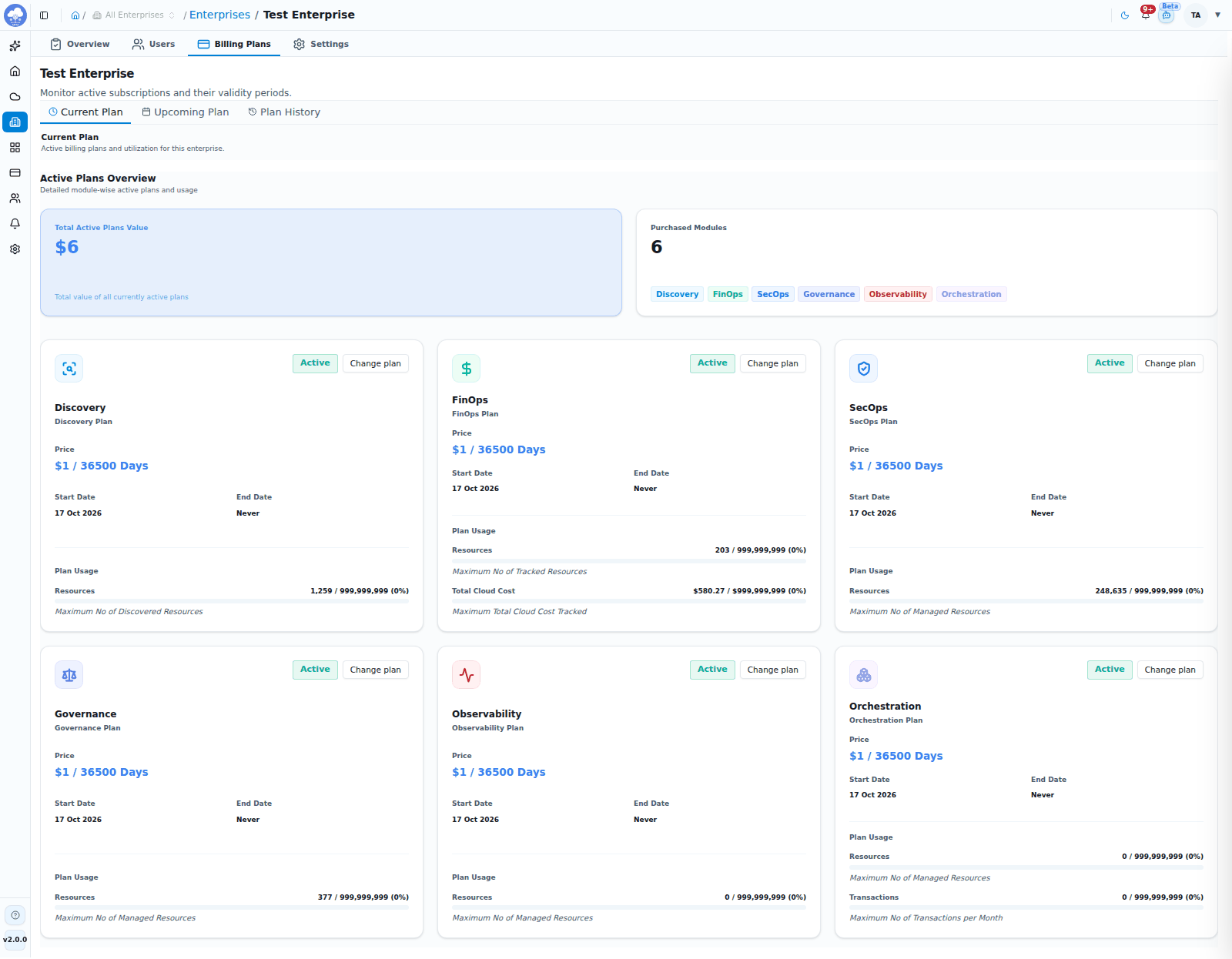Image resolution: width=1232 pixels, height=959 pixels.
Task: Open the Beta chat assistant icon
Action: pos(1167,15)
